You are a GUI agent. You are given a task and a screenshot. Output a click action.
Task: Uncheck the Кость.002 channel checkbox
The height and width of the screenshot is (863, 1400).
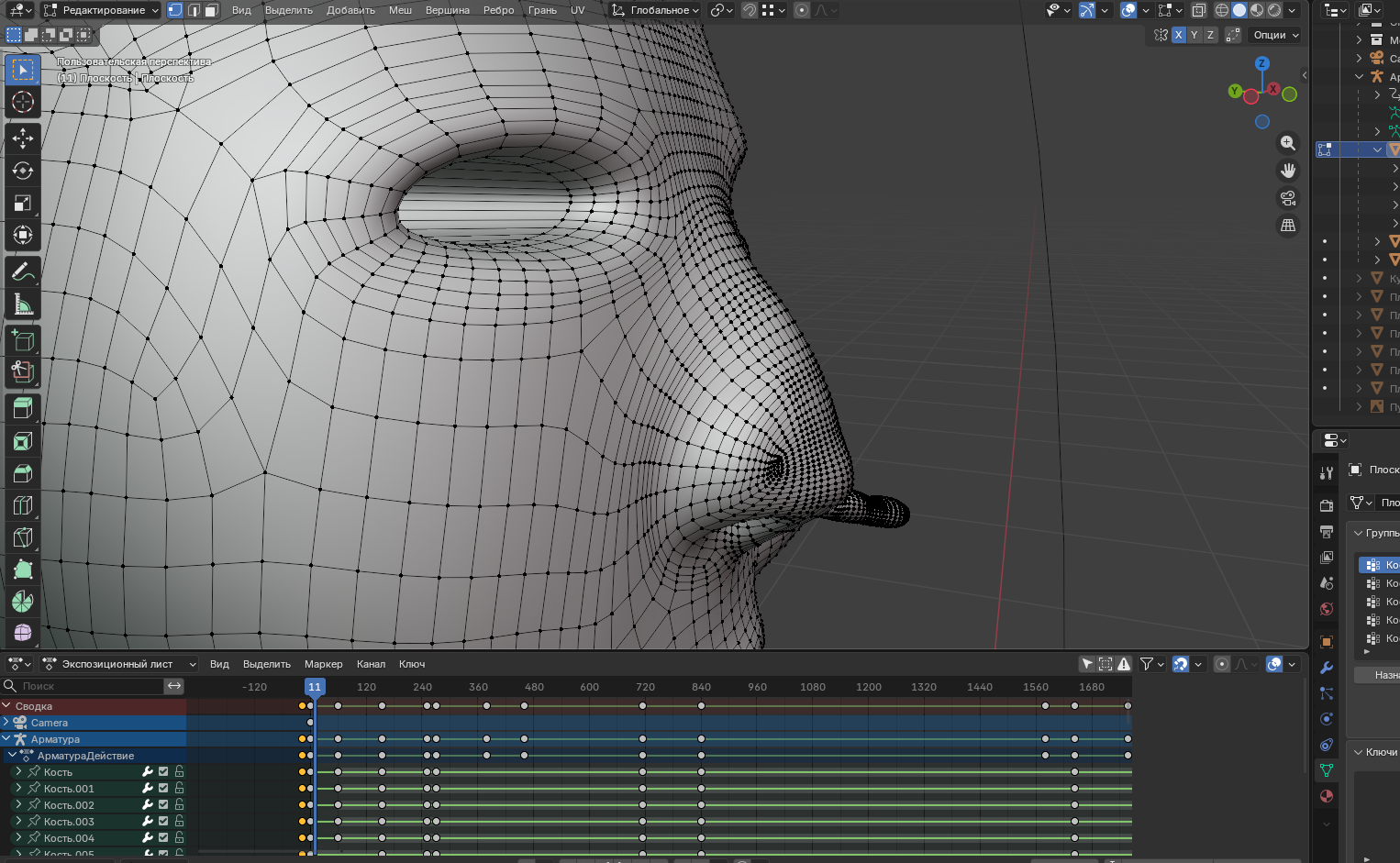164,804
